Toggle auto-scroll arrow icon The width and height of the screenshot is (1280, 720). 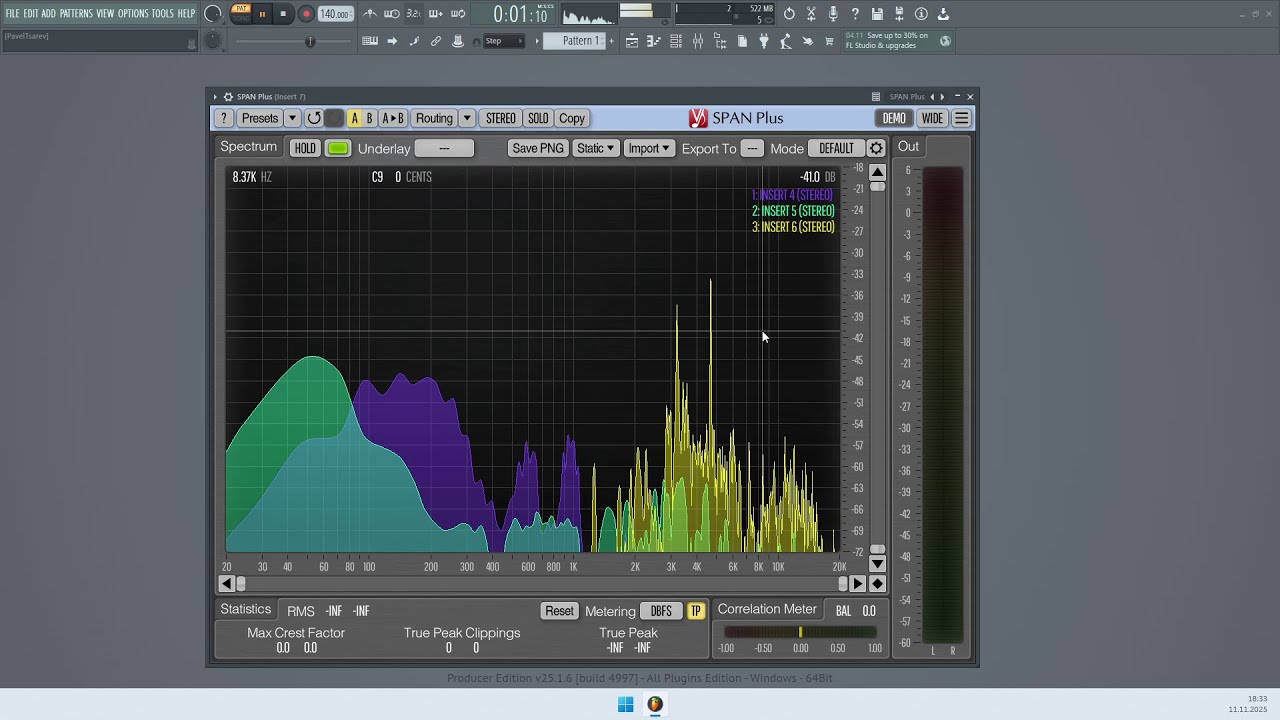[x=392, y=41]
